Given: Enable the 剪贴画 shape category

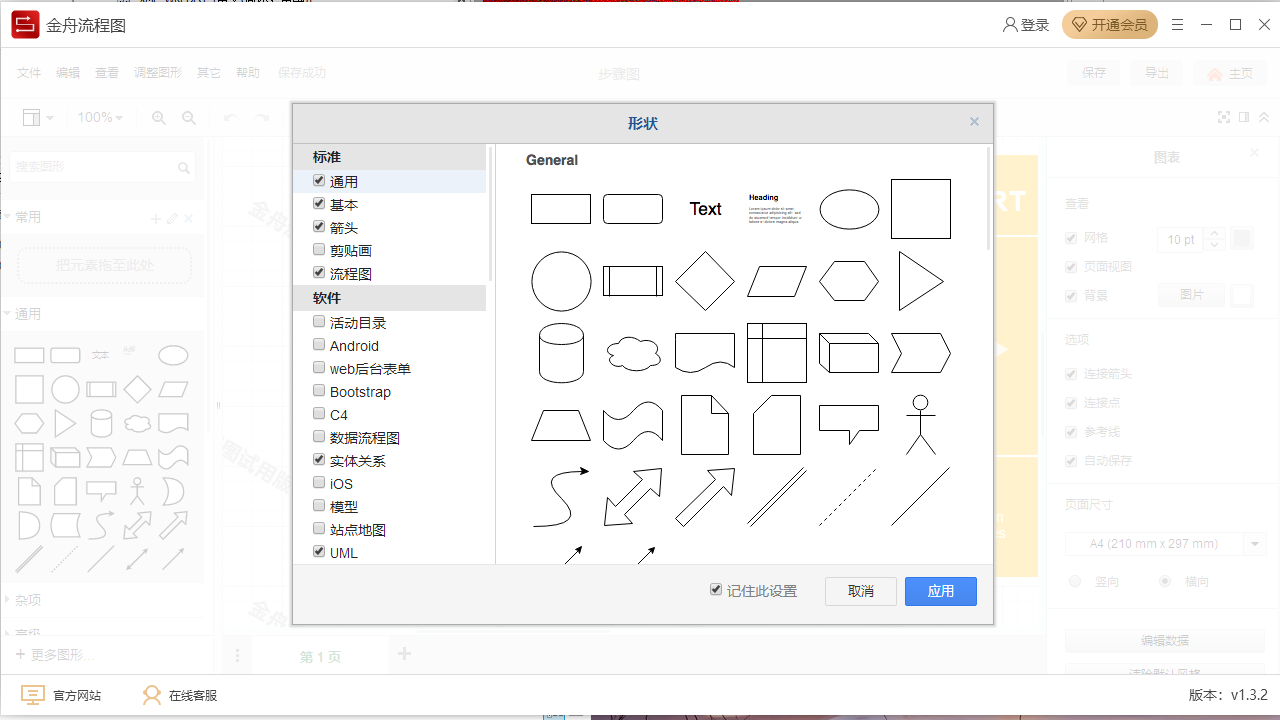Looking at the screenshot, I should coord(318,249).
